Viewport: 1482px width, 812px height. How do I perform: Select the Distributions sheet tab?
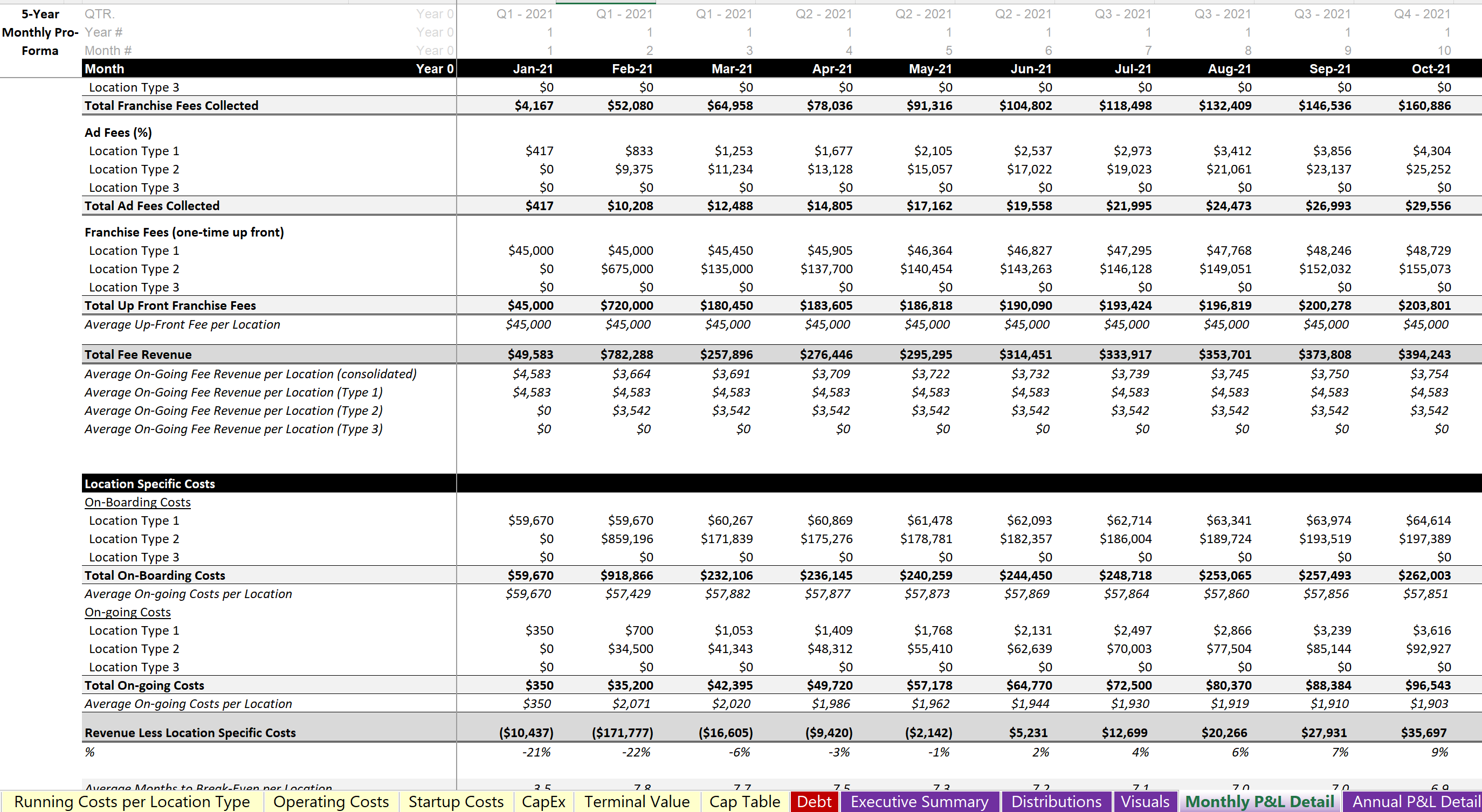coord(1056,802)
